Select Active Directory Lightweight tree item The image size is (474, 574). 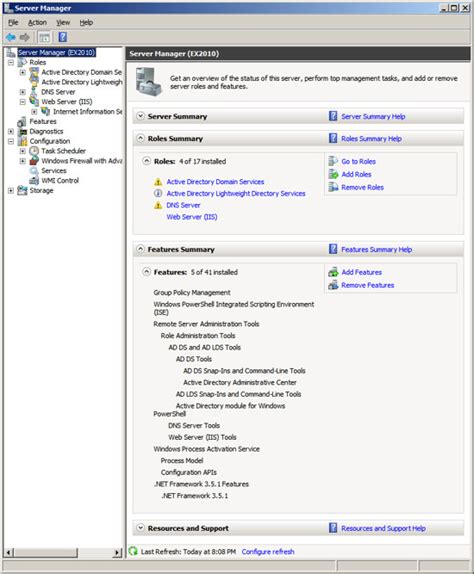(82, 82)
